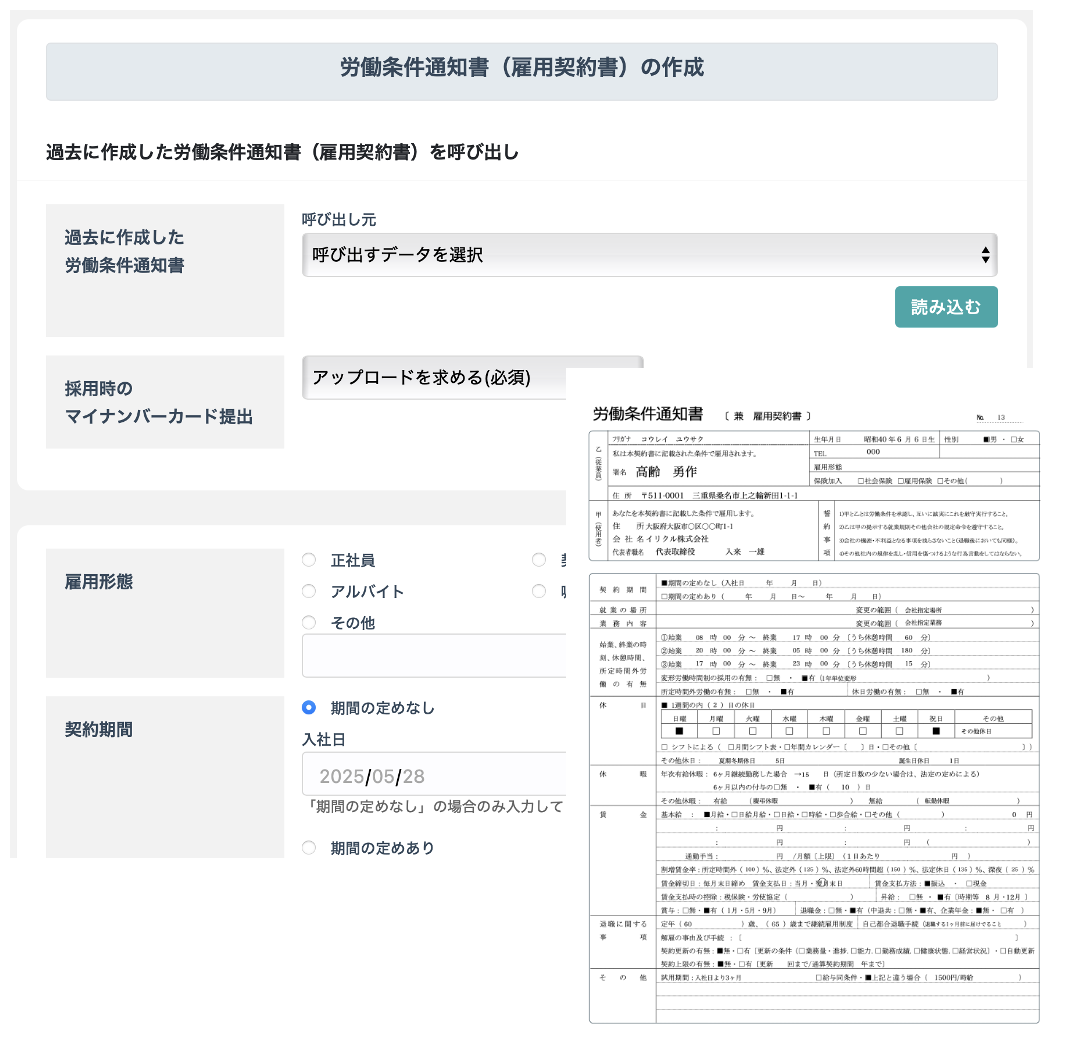Click the 入社日 label text
1072x1044 pixels.
tap(324, 740)
